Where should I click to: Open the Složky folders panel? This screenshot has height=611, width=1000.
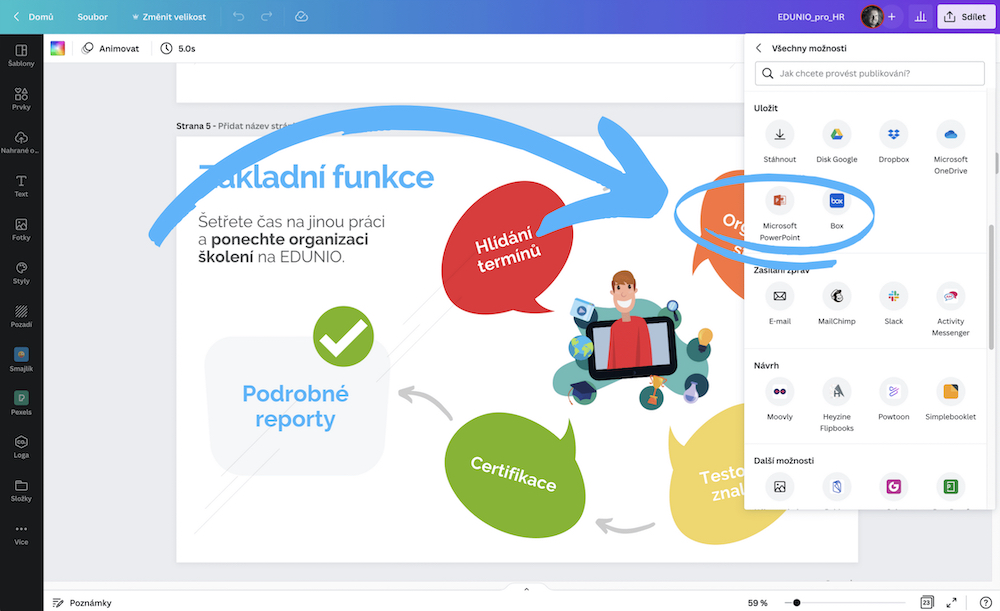coord(21,490)
